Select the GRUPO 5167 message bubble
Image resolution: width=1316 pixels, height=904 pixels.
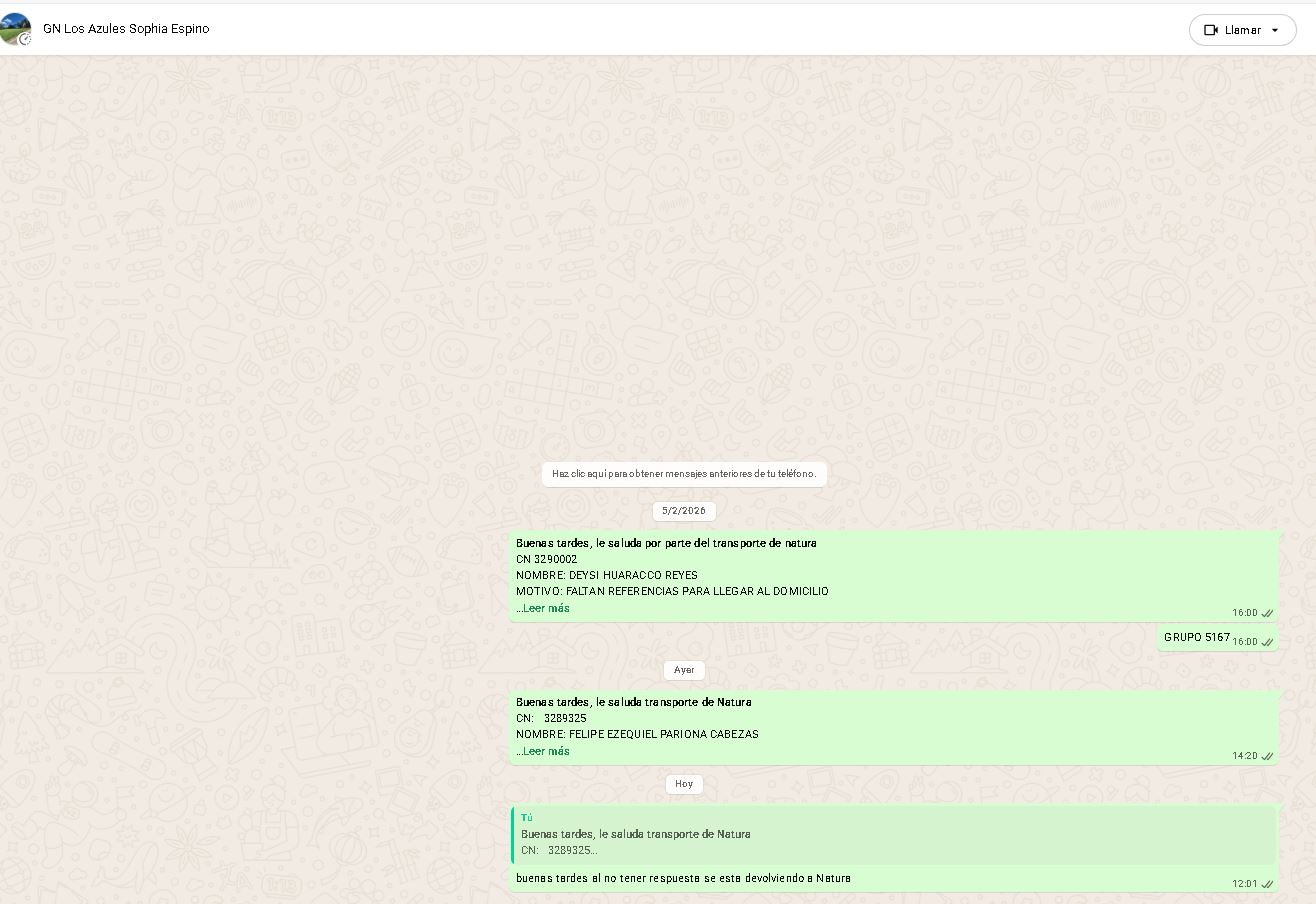1196,637
